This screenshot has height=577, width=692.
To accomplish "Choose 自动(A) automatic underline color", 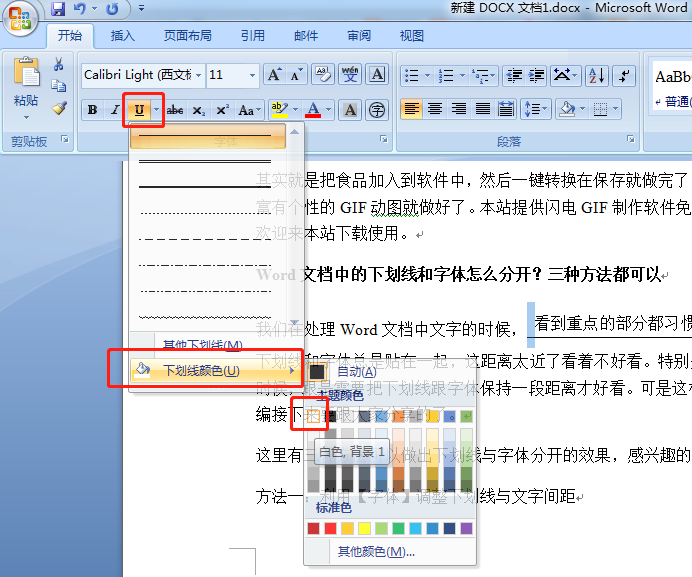I will (x=356, y=371).
